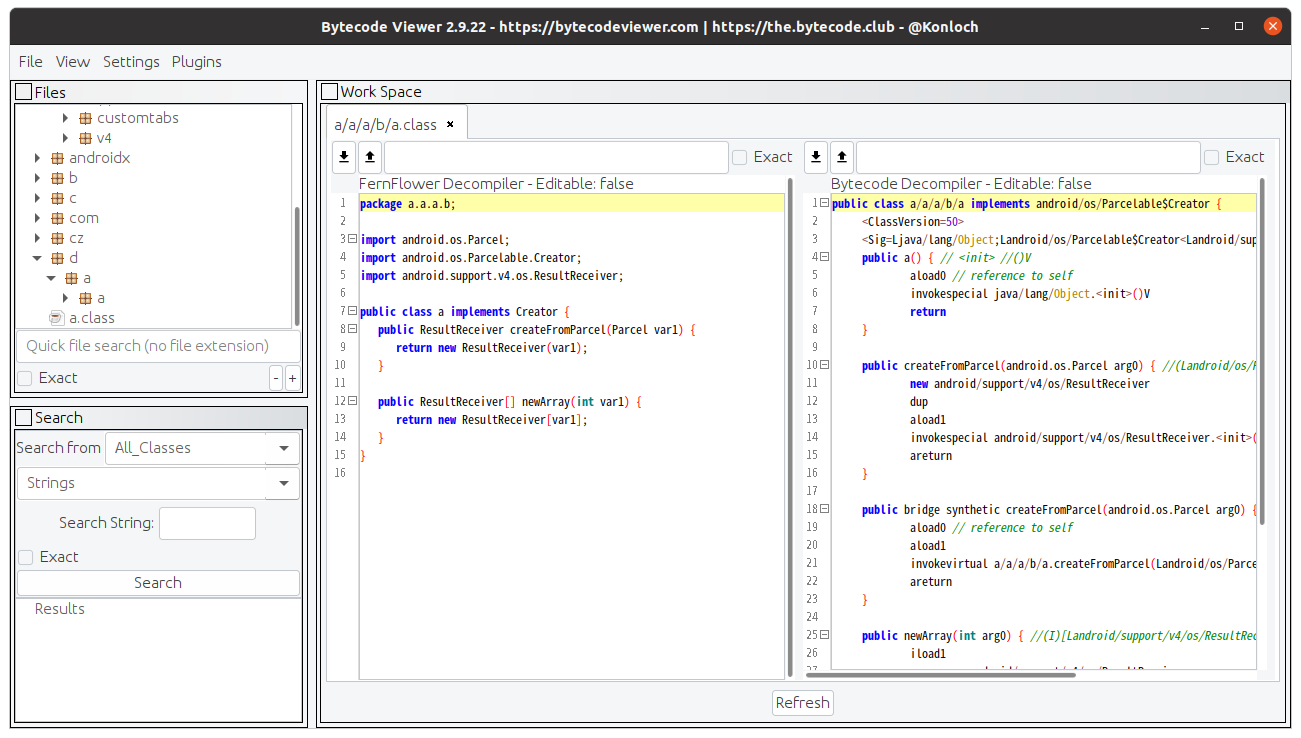Fold newArray at Bytecode line 25
Viewport: 1301px width, 738px height.
(825, 635)
